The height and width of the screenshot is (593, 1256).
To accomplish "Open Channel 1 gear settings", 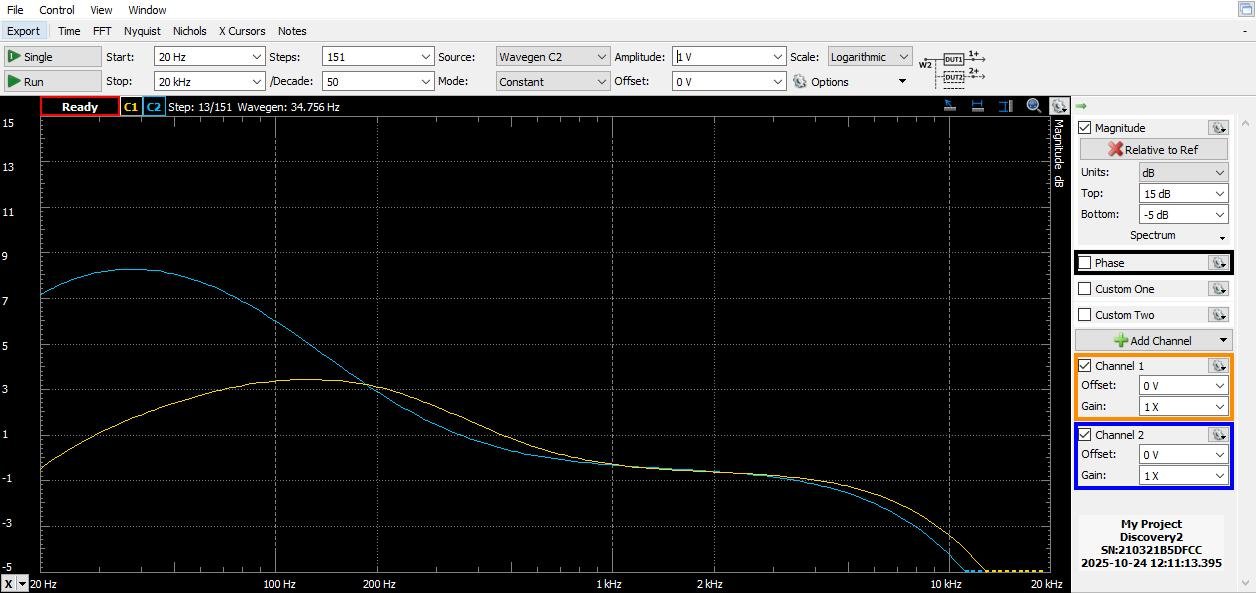I will pos(1217,366).
